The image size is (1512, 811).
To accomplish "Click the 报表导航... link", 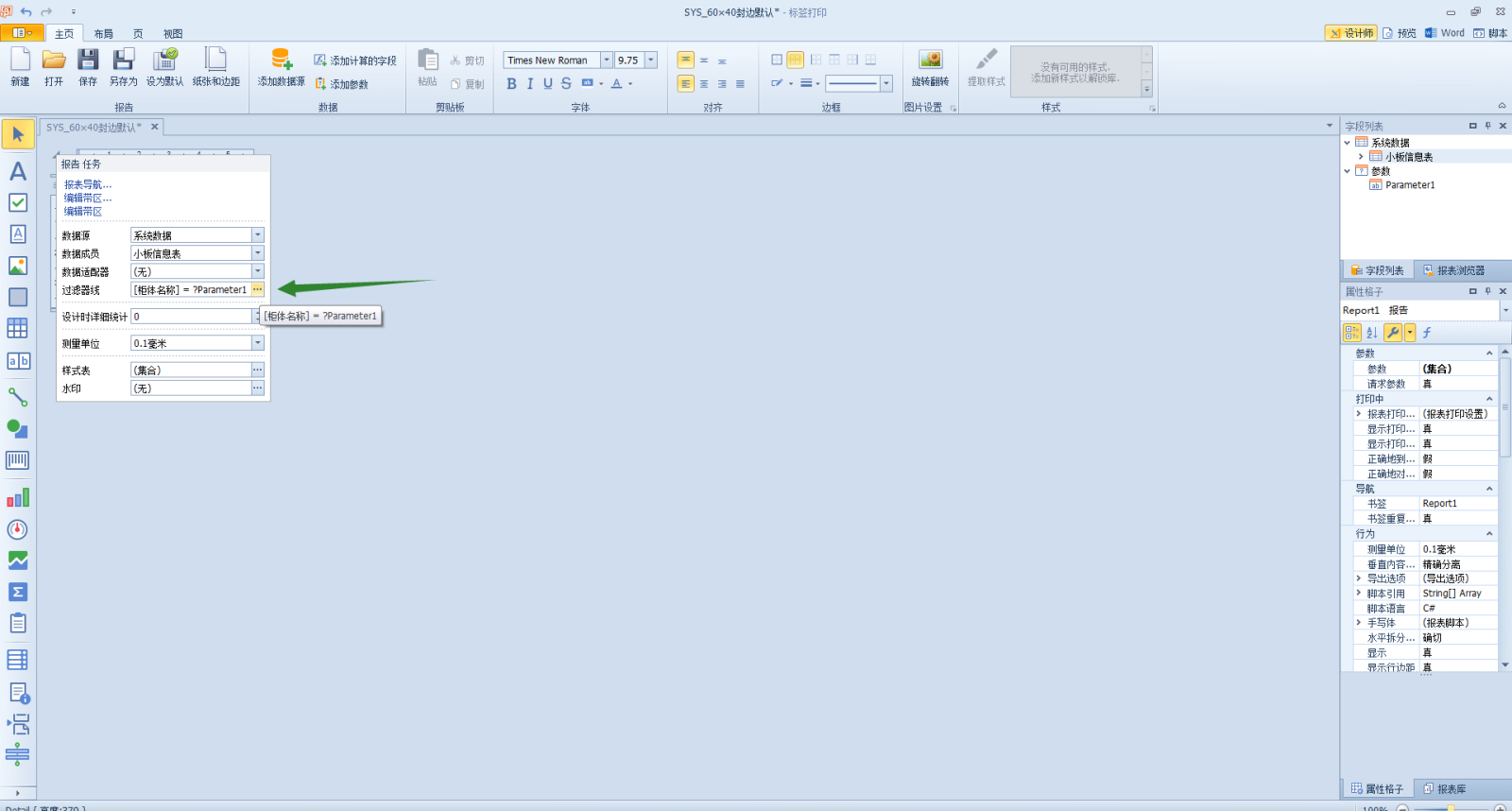I will pos(88,185).
